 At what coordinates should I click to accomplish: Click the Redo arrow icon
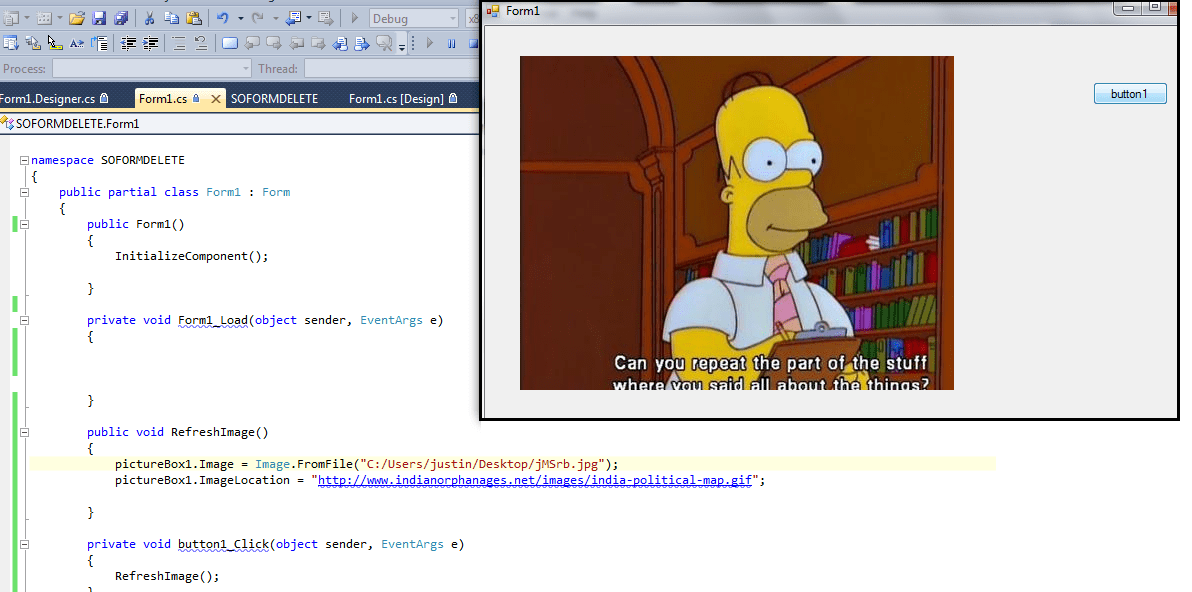(258, 18)
